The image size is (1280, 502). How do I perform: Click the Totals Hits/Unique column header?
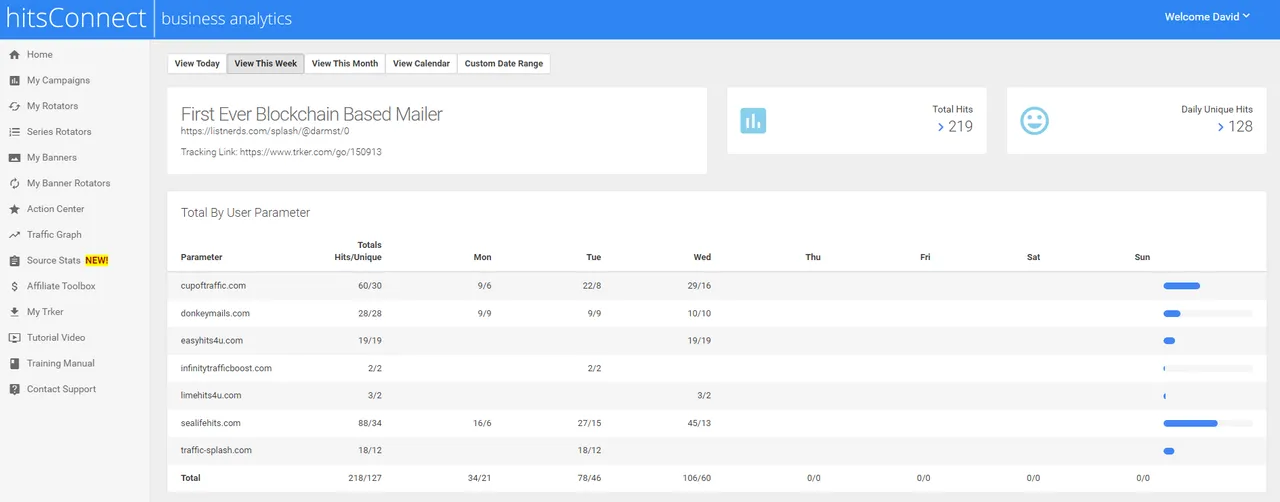point(358,251)
